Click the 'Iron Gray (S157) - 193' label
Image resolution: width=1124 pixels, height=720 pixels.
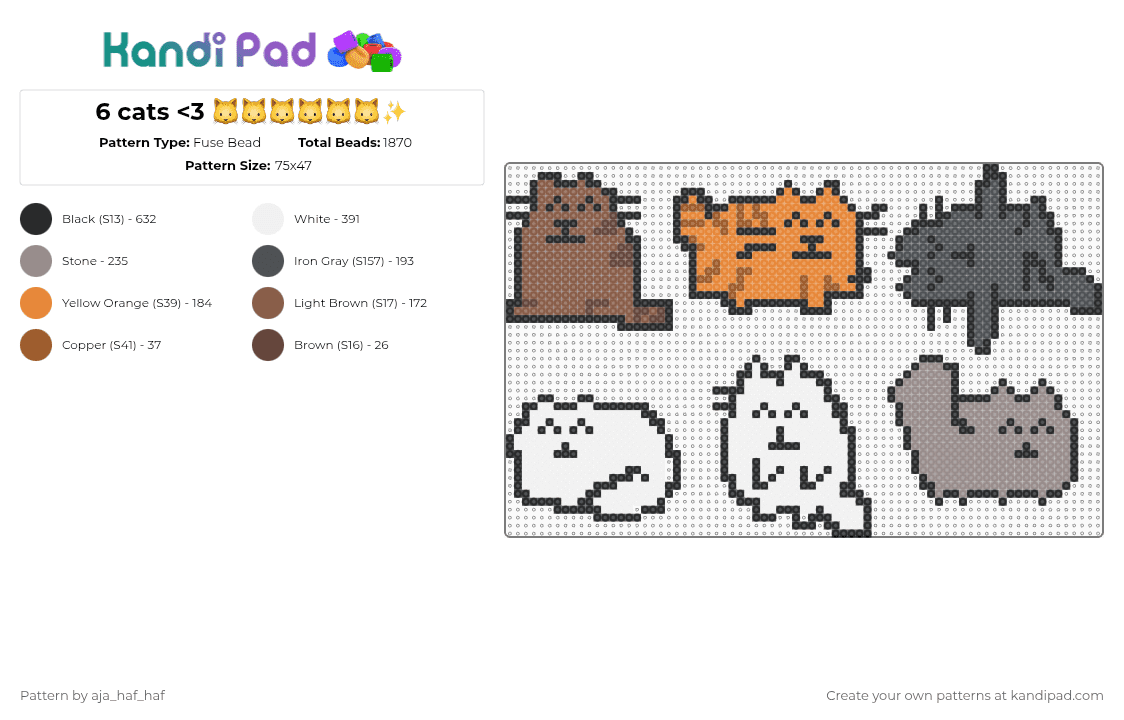tap(353, 261)
